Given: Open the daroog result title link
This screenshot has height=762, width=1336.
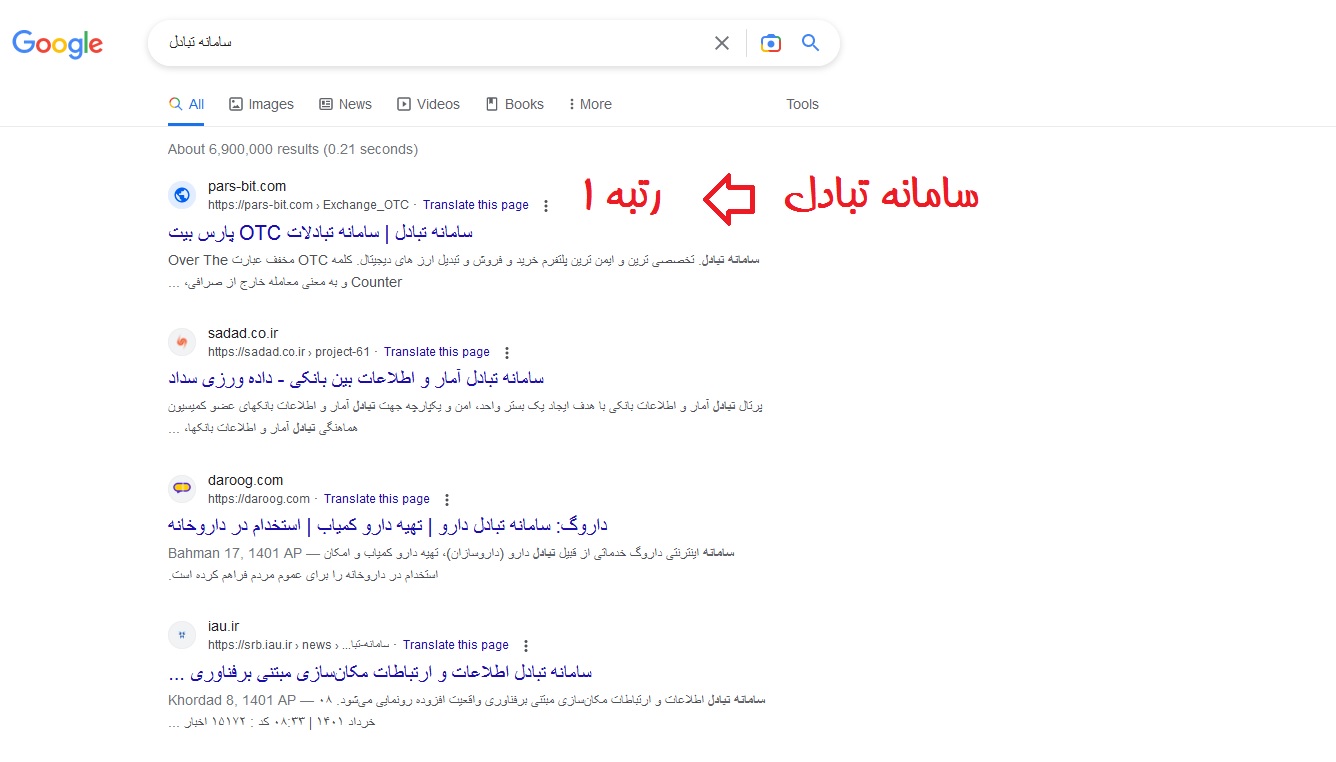Looking at the screenshot, I should click(x=388, y=525).
